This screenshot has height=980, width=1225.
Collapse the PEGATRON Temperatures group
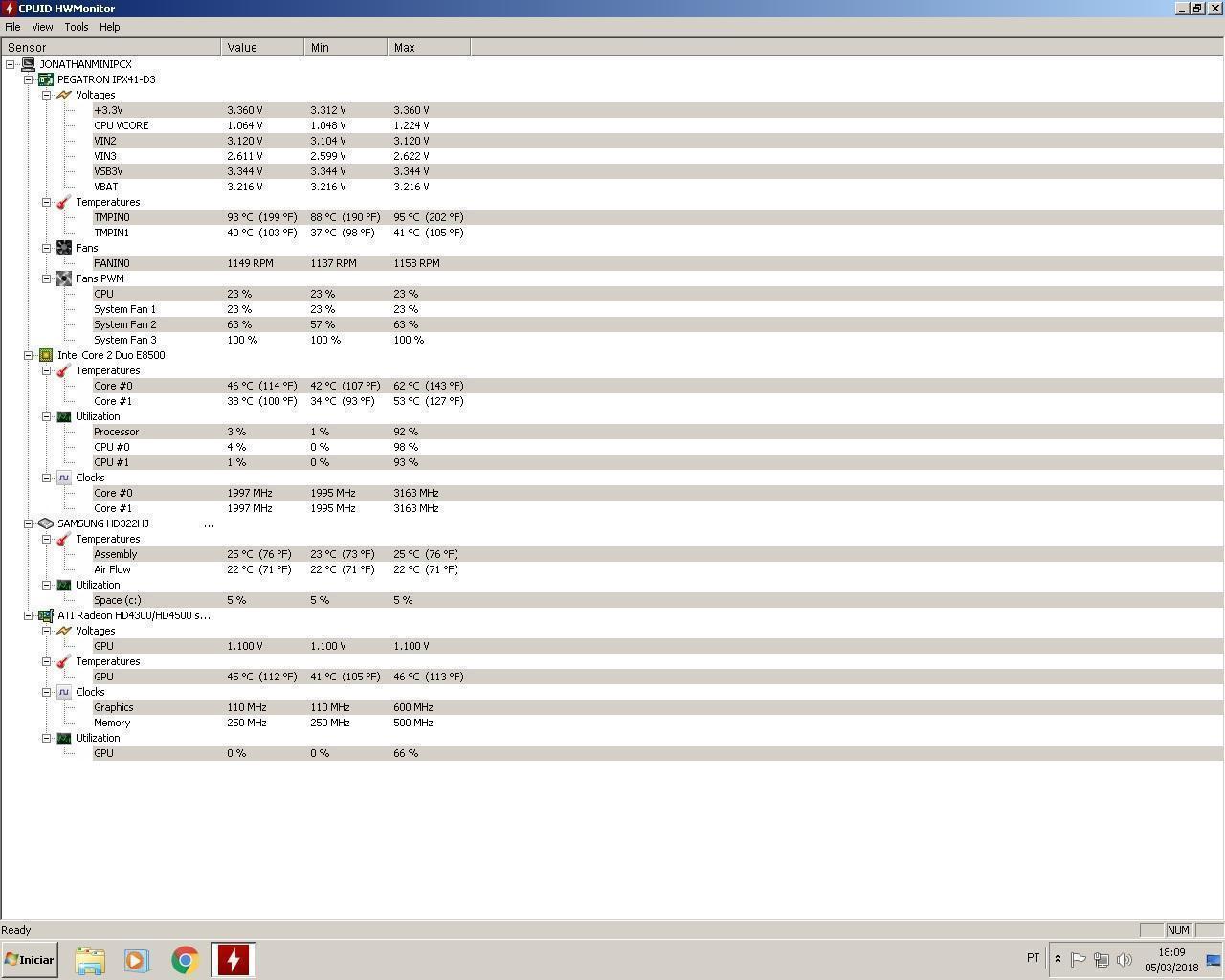click(46, 202)
